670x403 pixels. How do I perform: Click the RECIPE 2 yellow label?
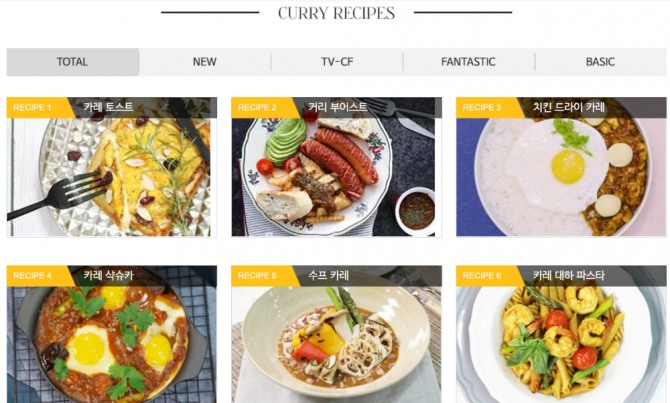pyautogui.click(x=262, y=108)
